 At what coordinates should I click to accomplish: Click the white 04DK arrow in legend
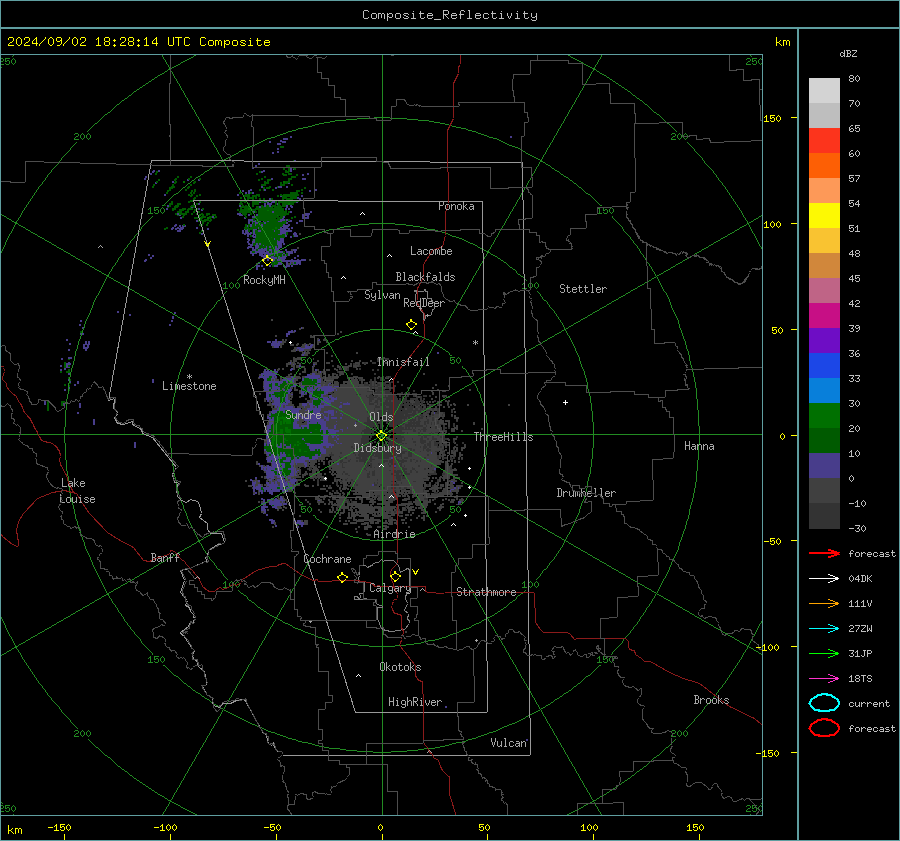(824, 578)
